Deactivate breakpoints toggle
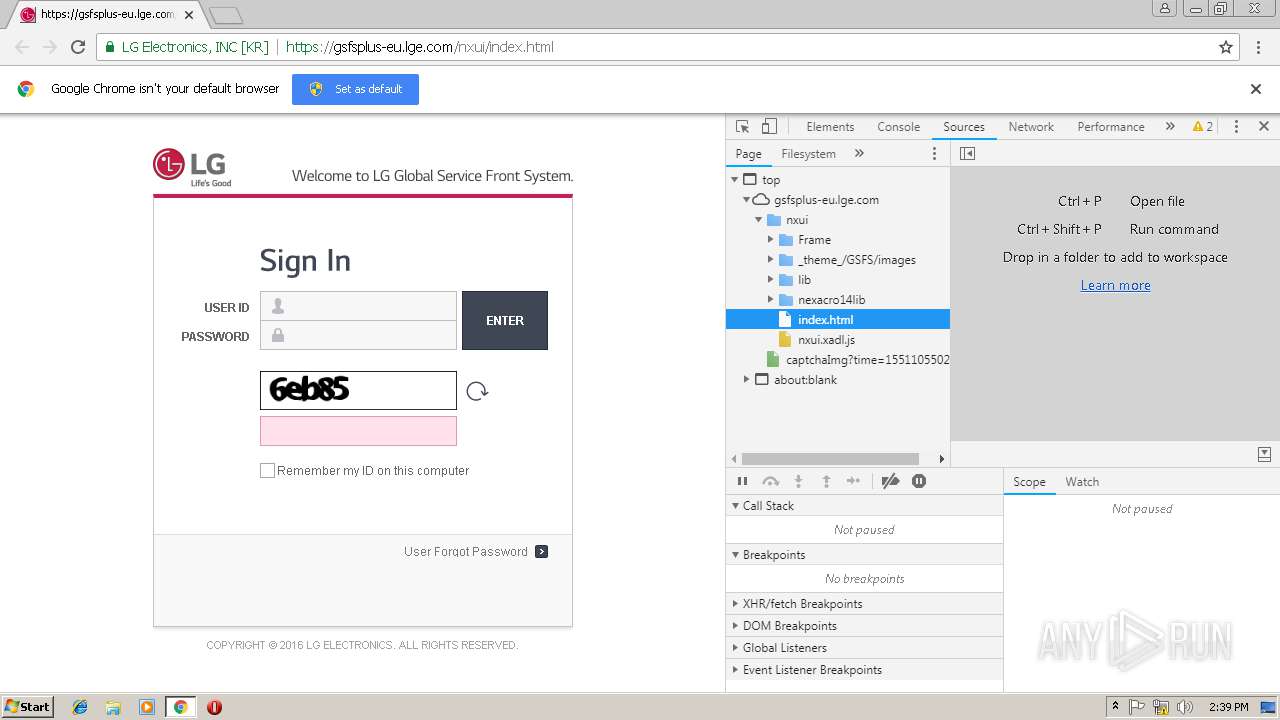Image resolution: width=1280 pixels, height=720 pixels. click(x=890, y=481)
